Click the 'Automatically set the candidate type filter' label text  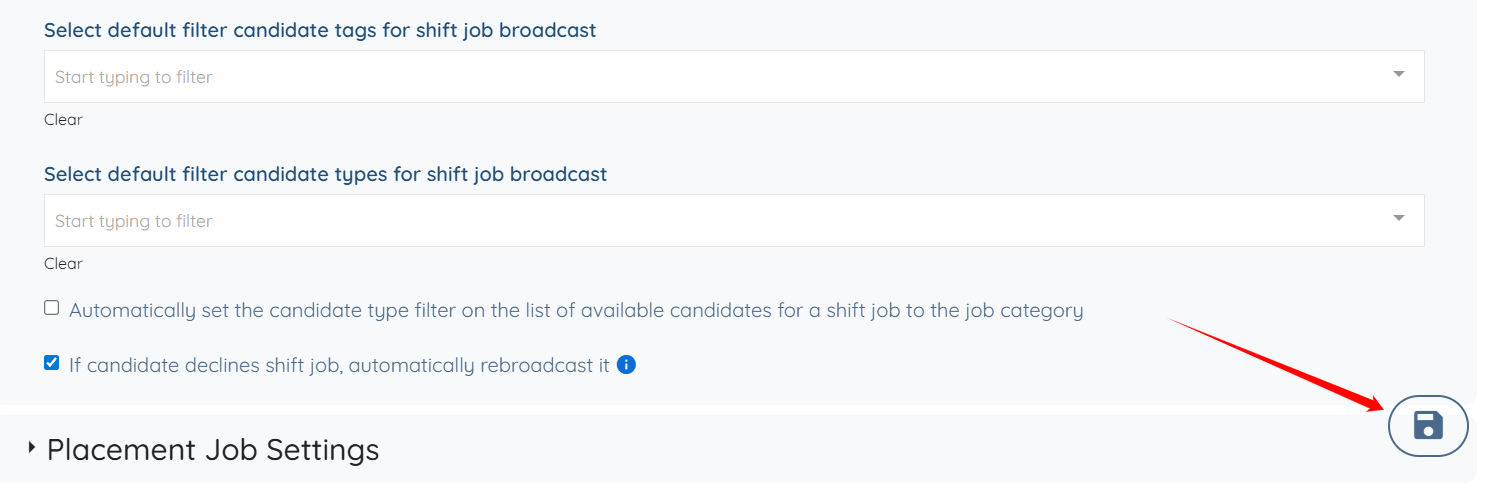point(576,310)
